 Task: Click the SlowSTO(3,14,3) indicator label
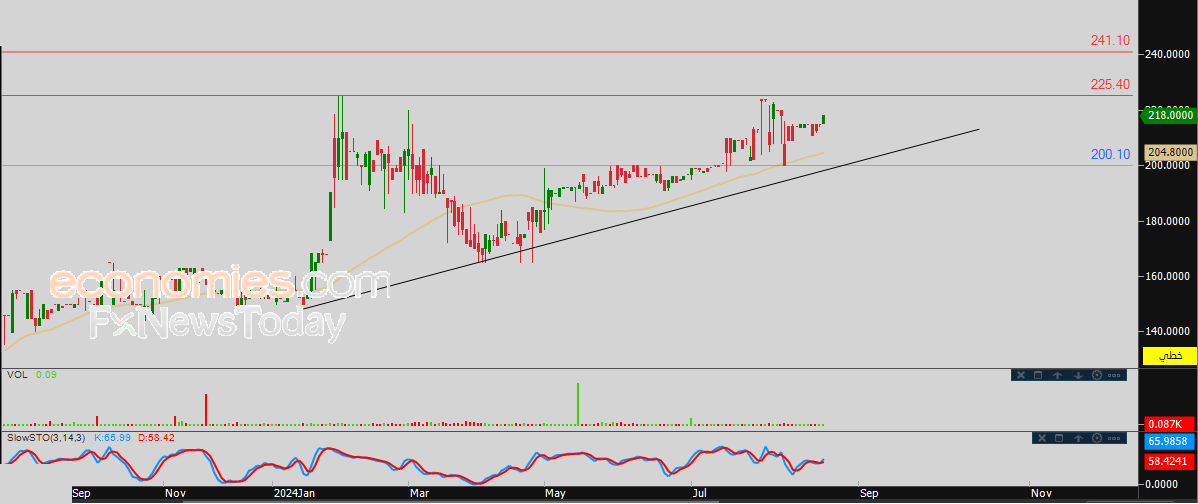(x=47, y=438)
